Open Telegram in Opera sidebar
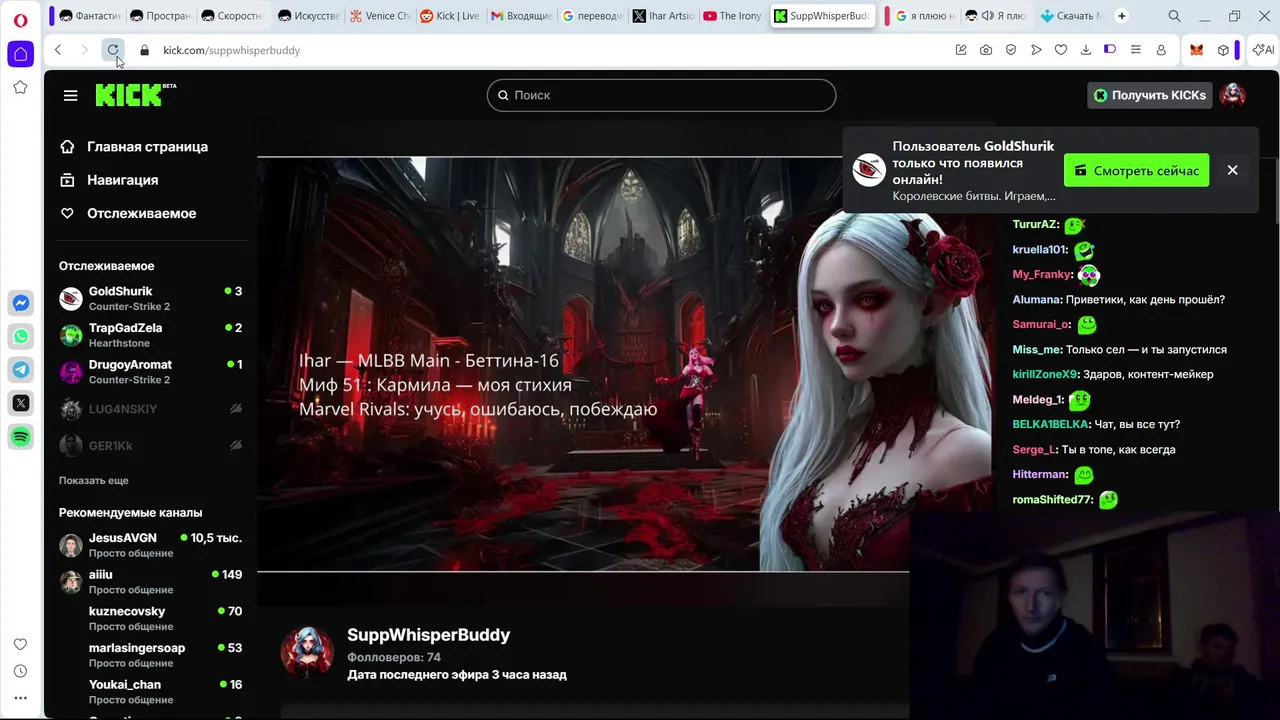The image size is (1280, 720). pos(20,370)
